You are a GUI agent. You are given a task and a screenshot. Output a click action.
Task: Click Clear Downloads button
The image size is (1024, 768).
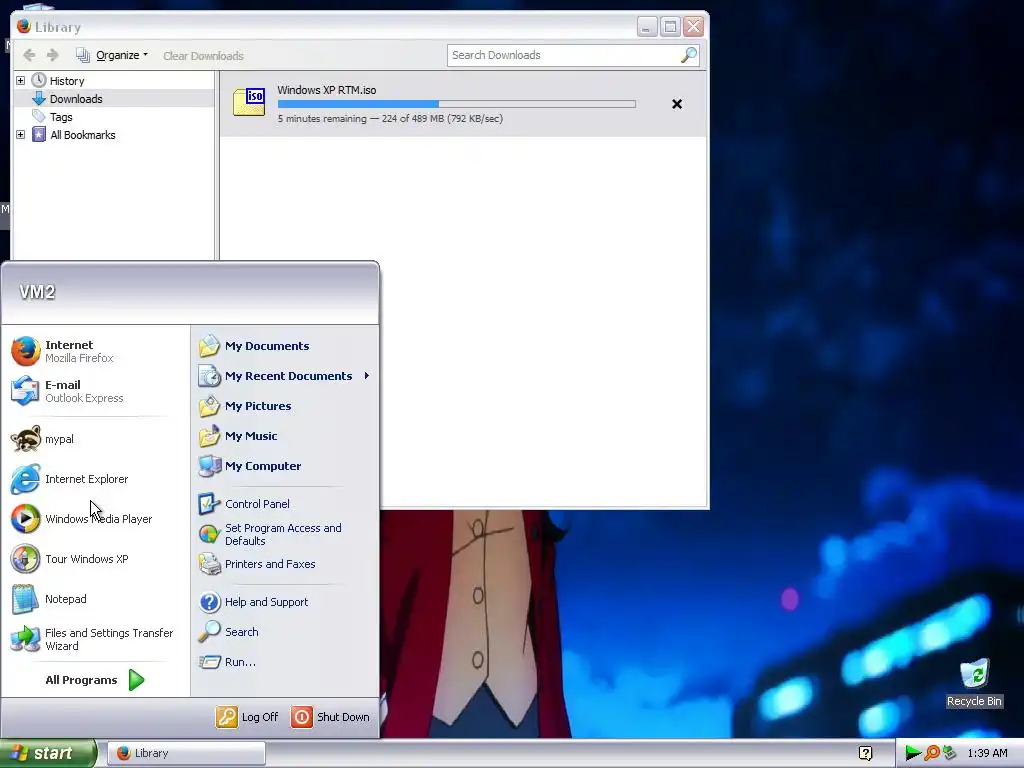tap(203, 56)
